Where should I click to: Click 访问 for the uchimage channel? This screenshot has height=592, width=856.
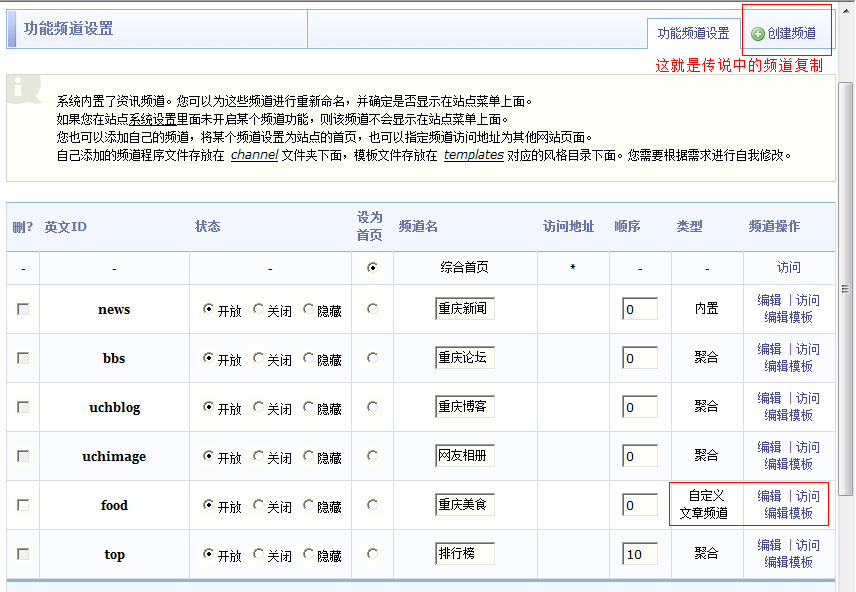(x=807, y=447)
